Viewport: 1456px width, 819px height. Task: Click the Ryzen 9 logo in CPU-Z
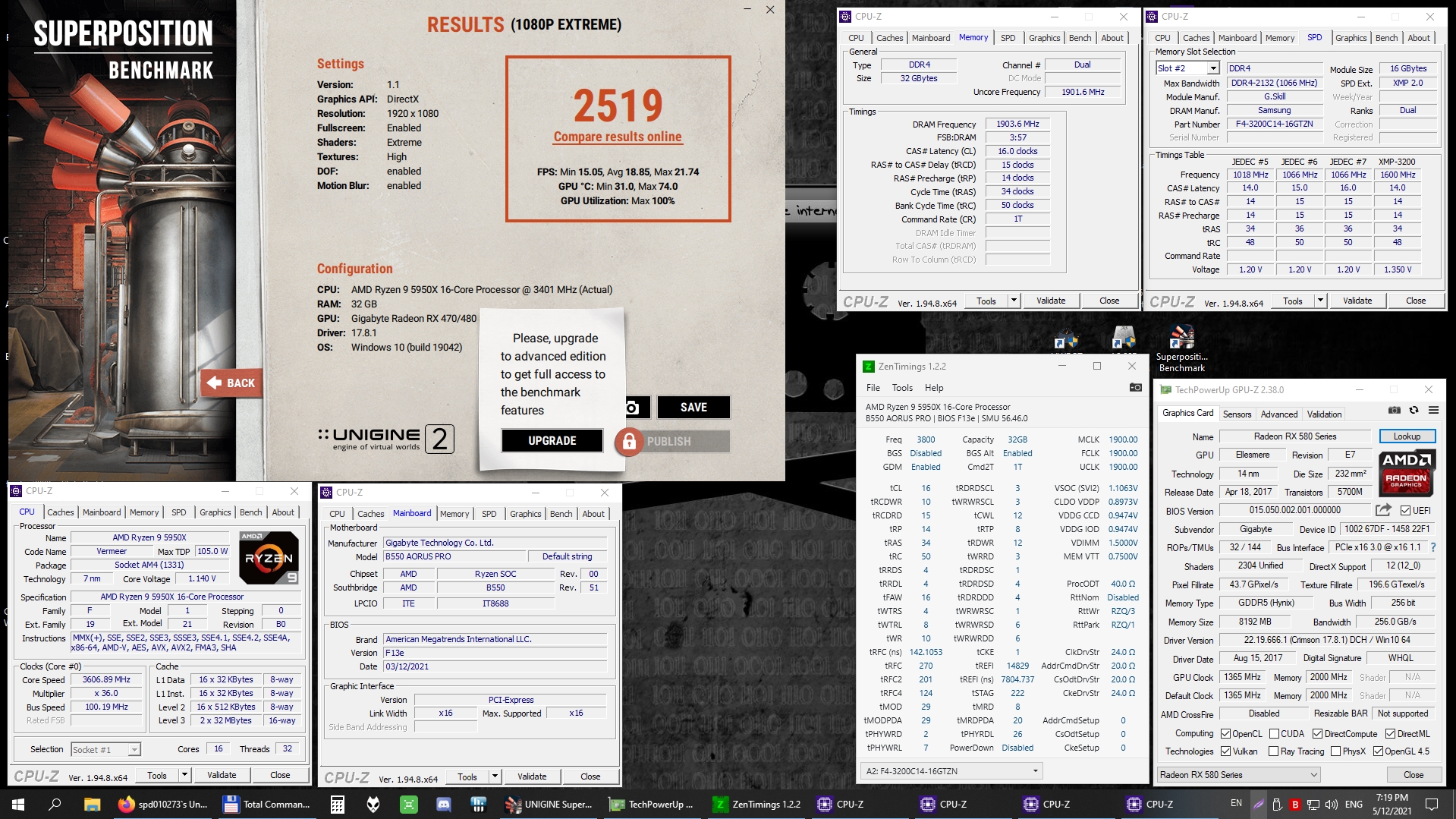269,558
